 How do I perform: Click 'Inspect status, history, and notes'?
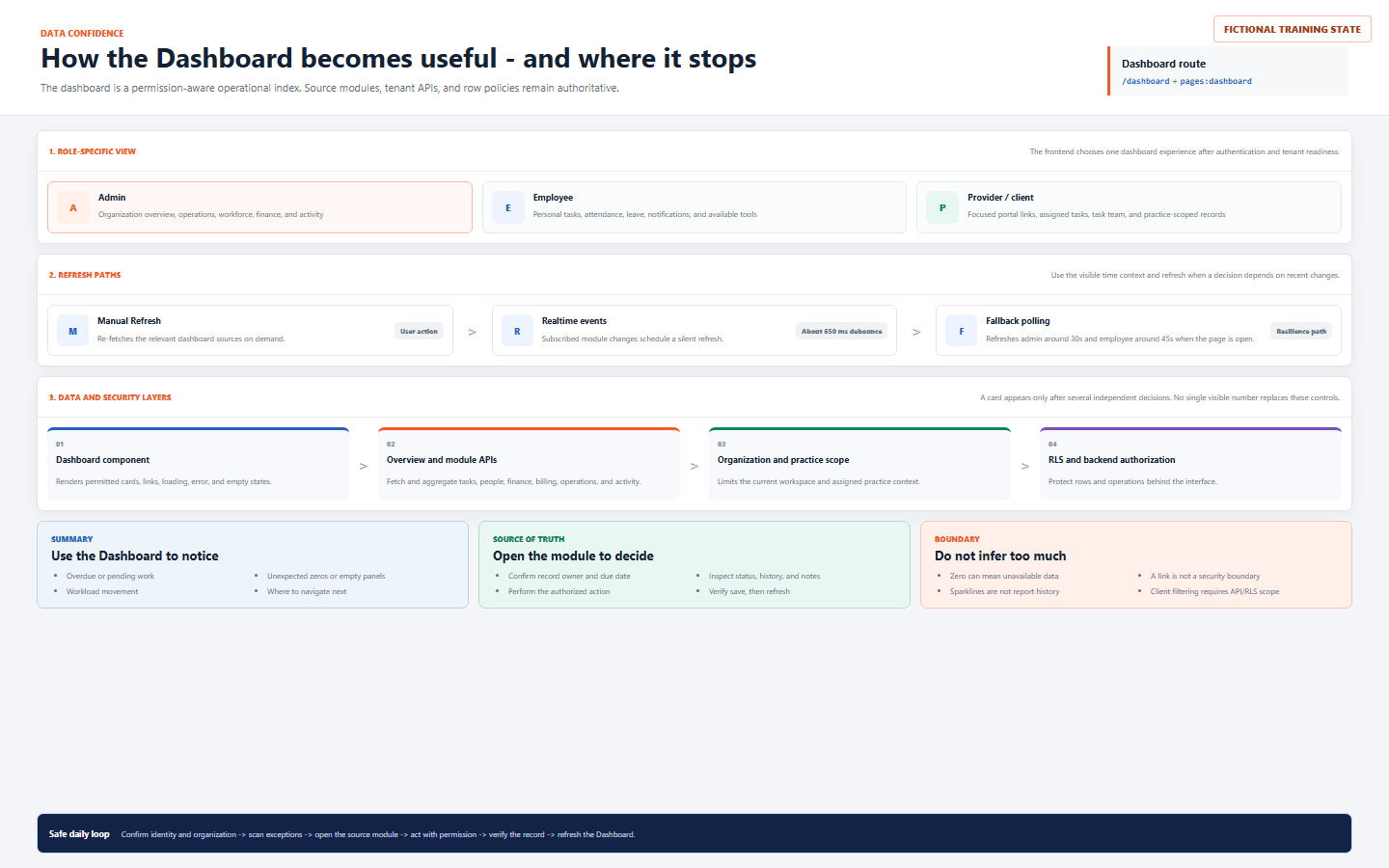tap(765, 576)
